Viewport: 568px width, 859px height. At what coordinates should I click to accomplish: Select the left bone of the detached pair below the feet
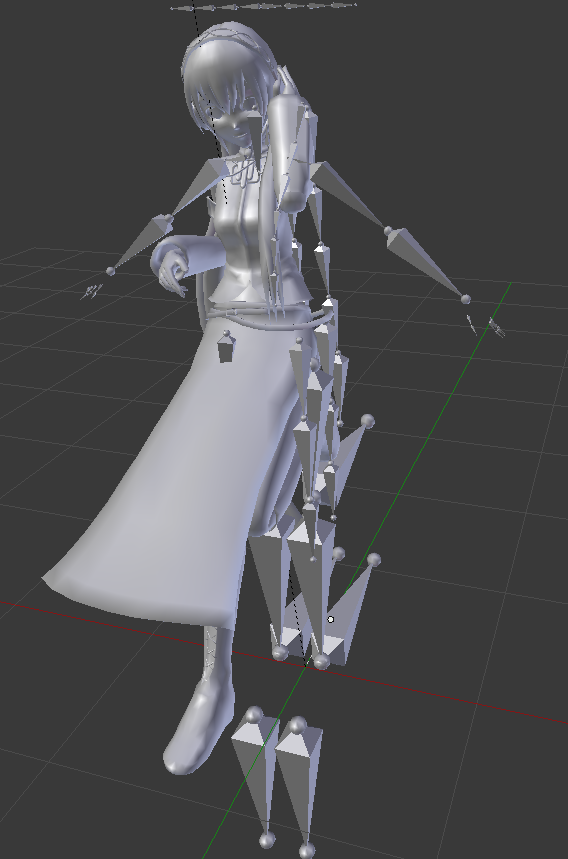(x=254, y=778)
